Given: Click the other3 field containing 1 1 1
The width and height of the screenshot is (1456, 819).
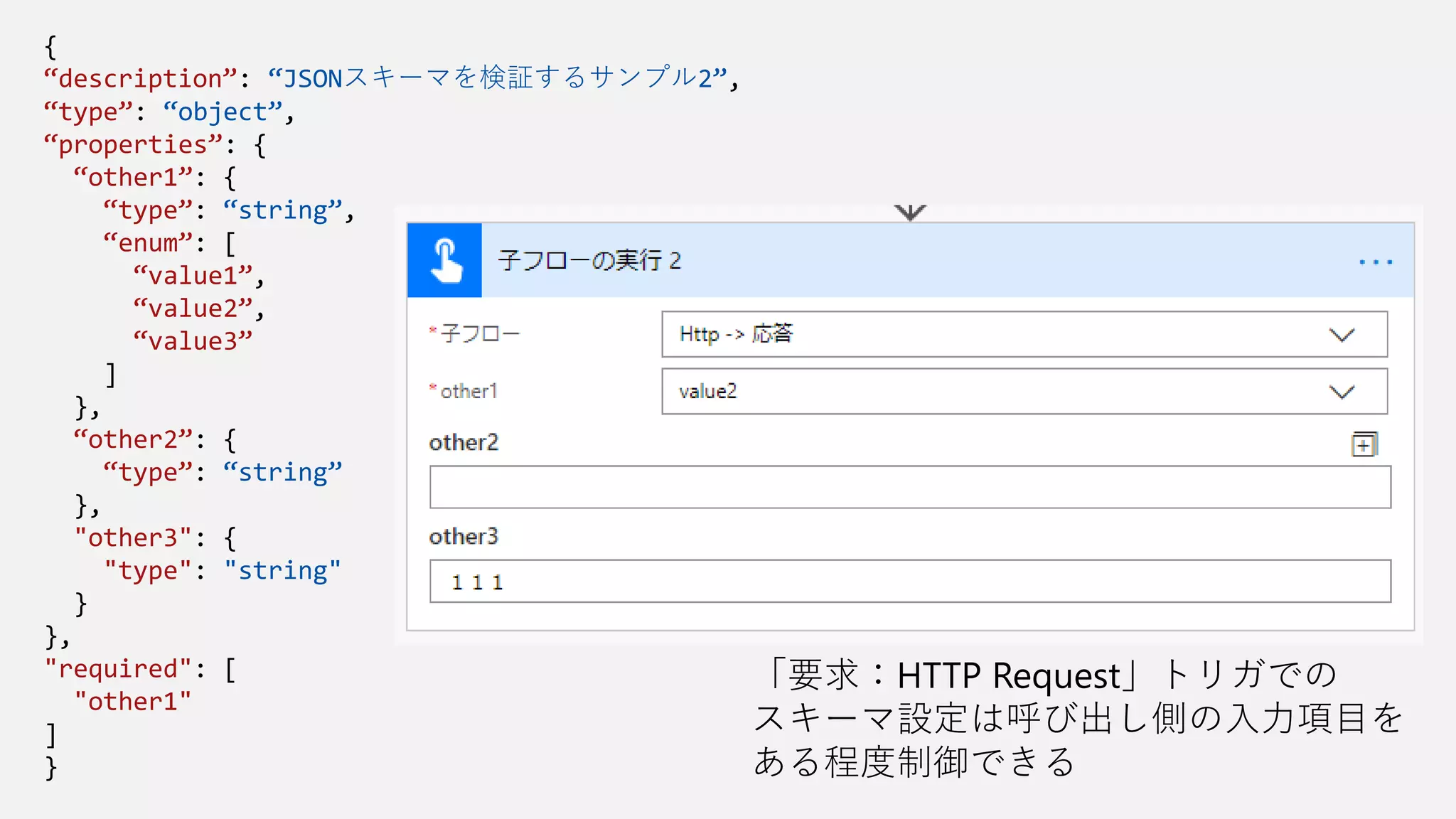Looking at the screenshot, I should click(x=910, y=581).
